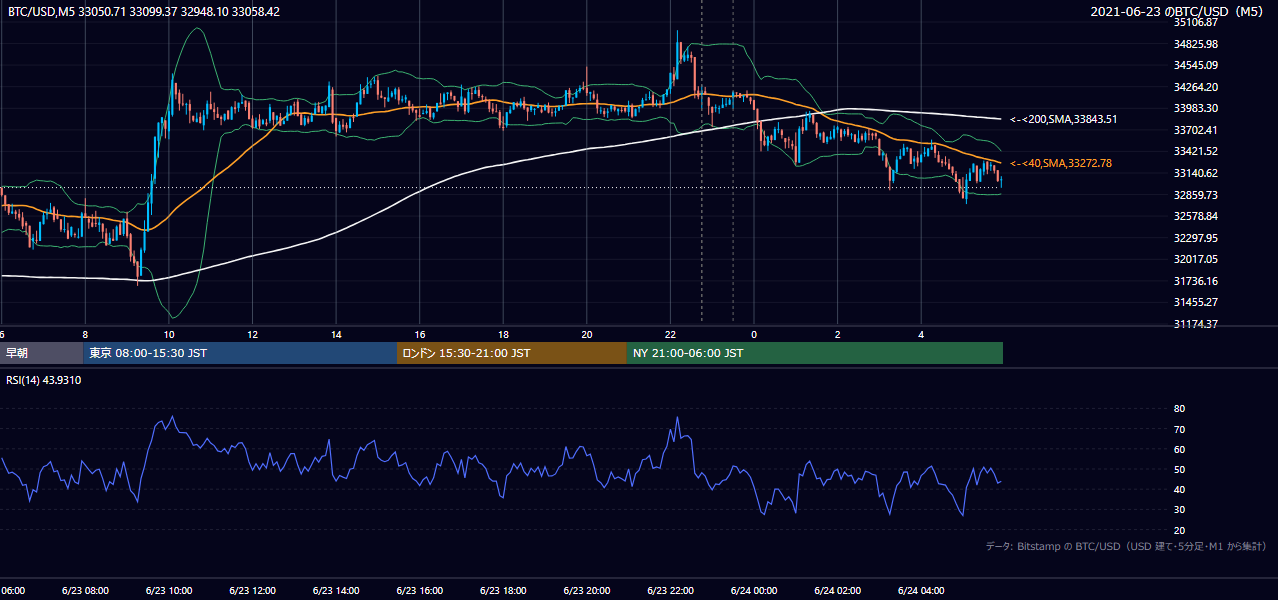Click hour mark 20 under the price chart
Image resolution: width=1278 pixels, height=600 pixels.
(x=587, y=334)
